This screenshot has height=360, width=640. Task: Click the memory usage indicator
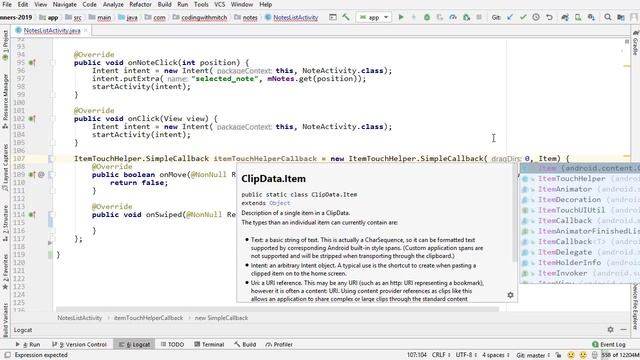620,355
